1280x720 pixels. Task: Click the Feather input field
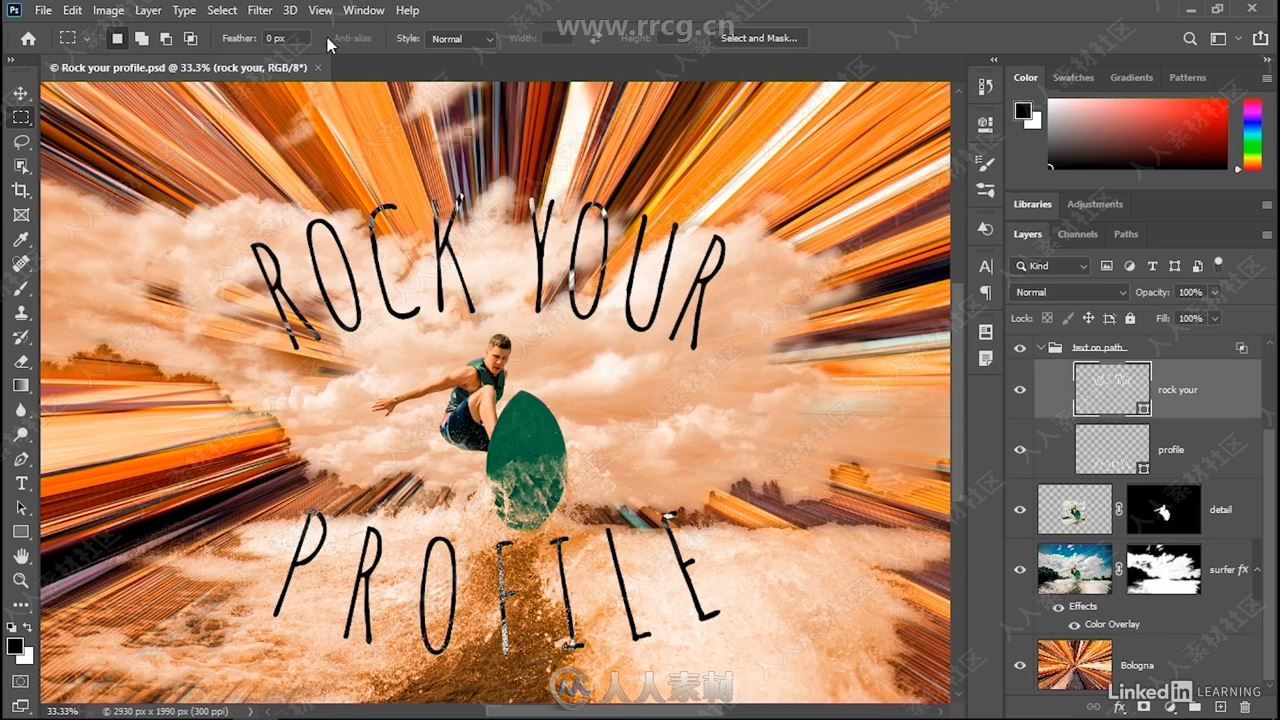pos(286,39)
